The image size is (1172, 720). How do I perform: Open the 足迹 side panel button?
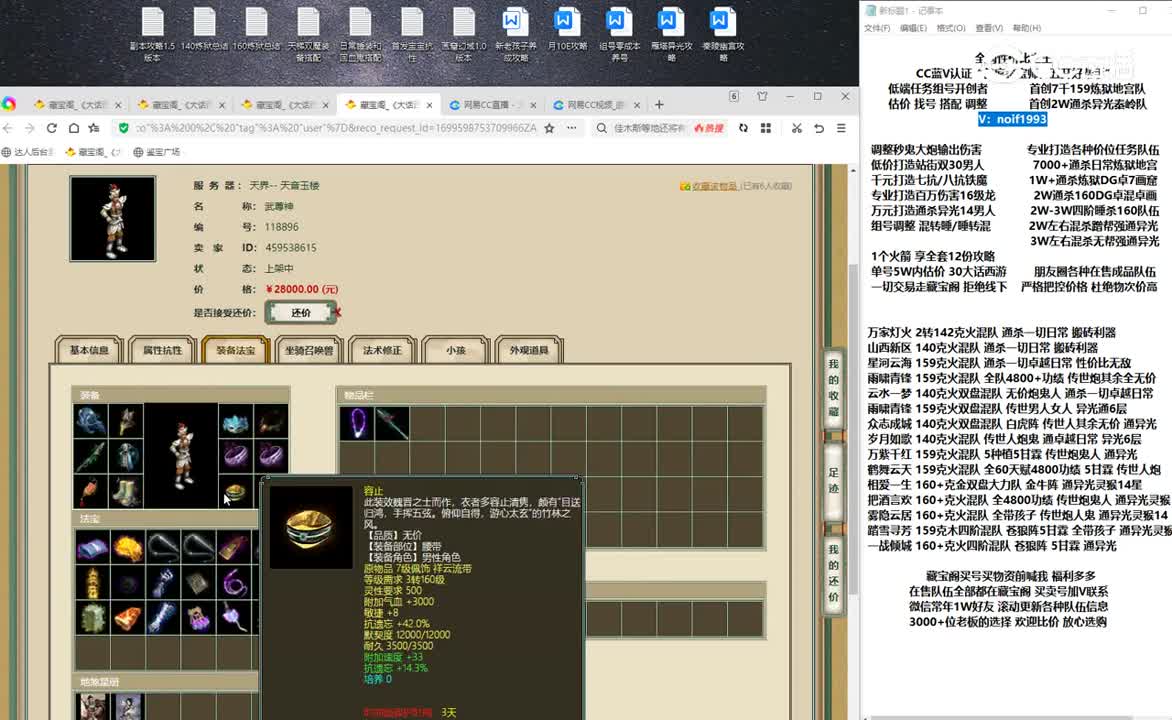[833, 482]
